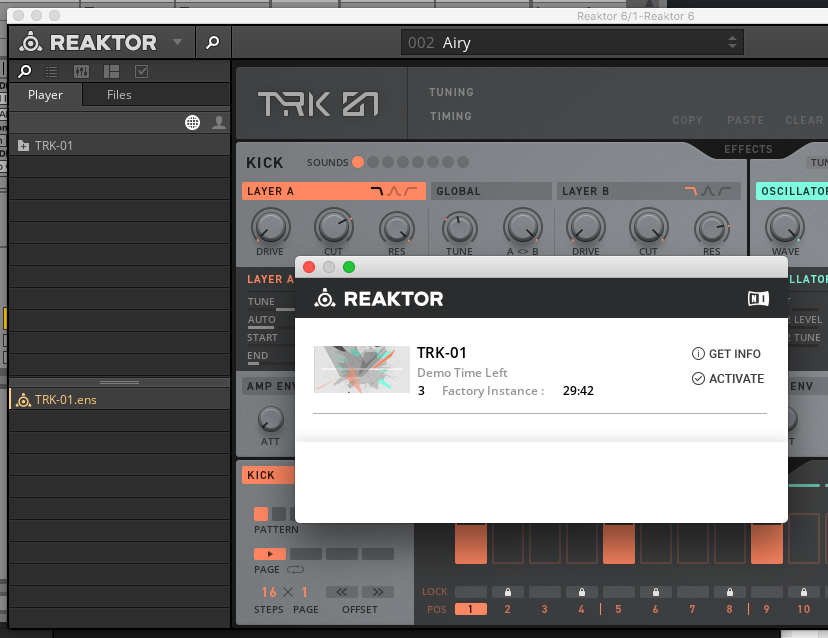The image size is (828, 638).
Task: Click the AMP ENV ATT knob
Action: tap(270, 419)
